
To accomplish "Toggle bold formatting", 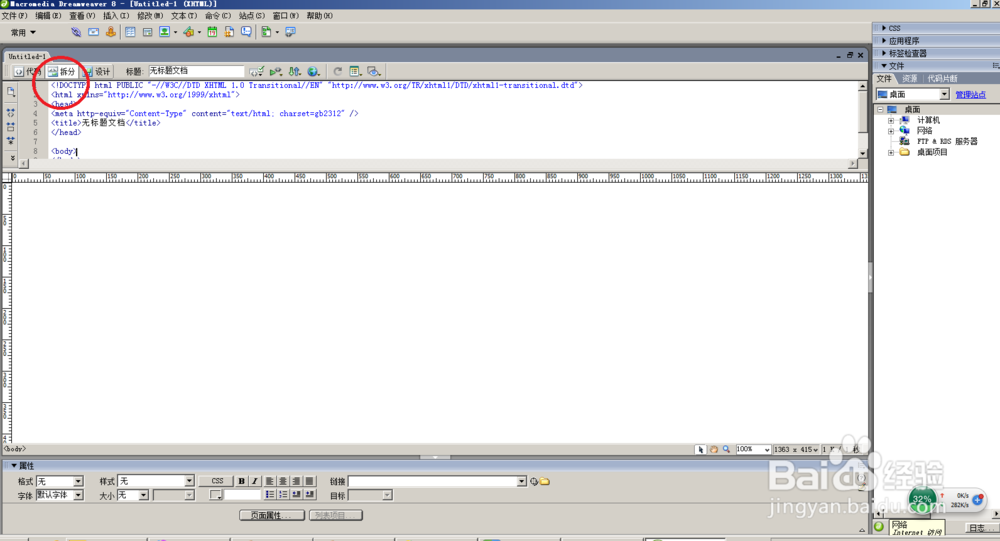I will click(241, 481).
